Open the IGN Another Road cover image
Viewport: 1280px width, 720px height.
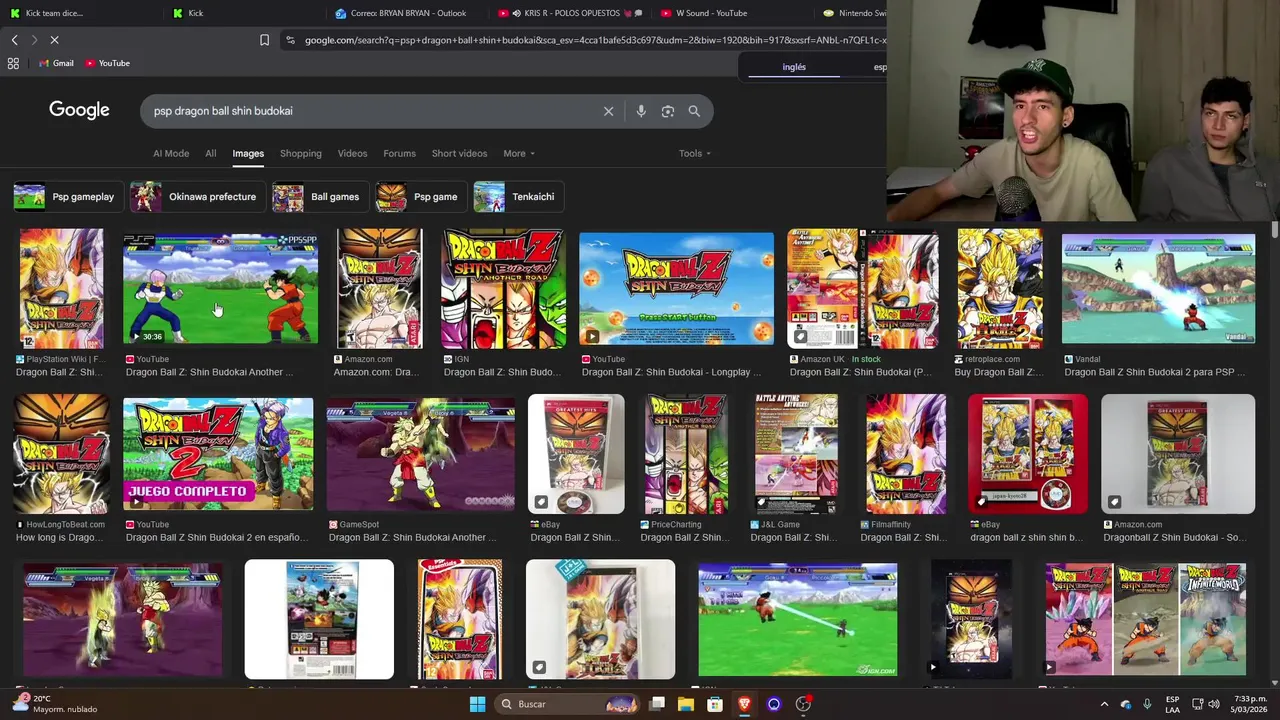(503, 288)
